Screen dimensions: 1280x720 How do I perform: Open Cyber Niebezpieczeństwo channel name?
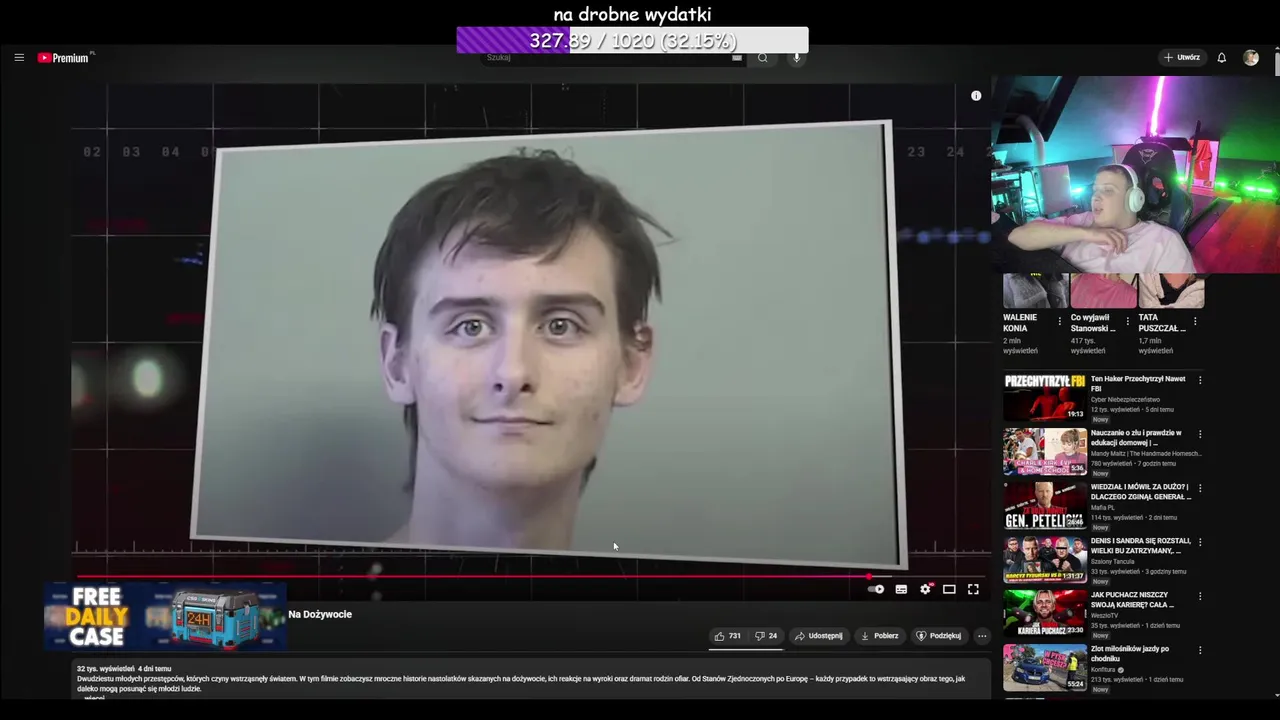tap(1125, 400)
